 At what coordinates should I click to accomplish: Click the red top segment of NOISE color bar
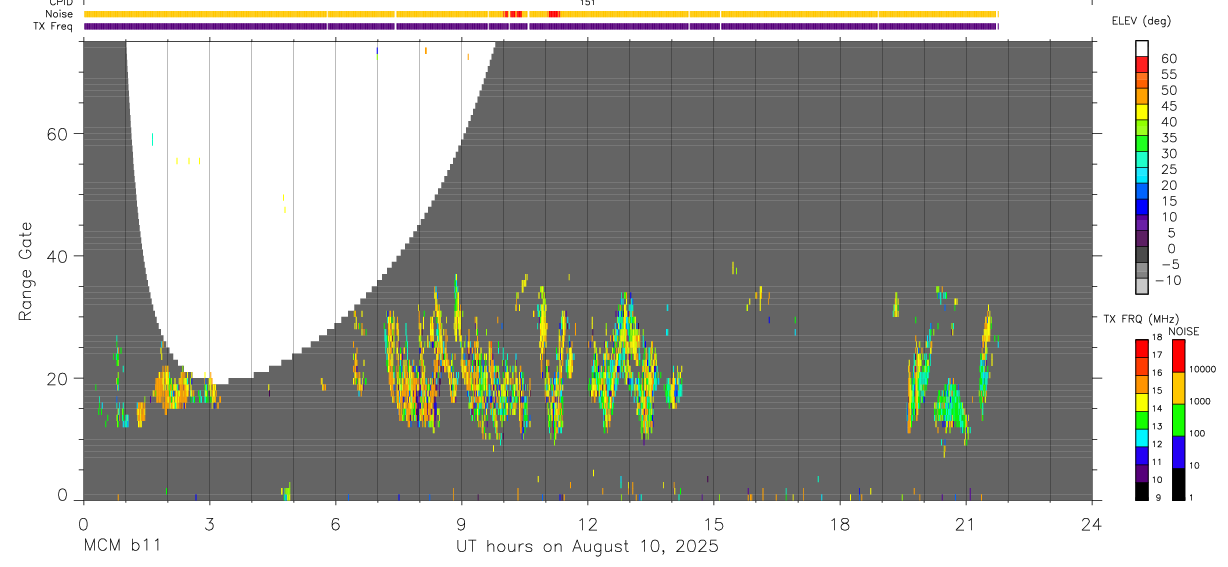1177,356
